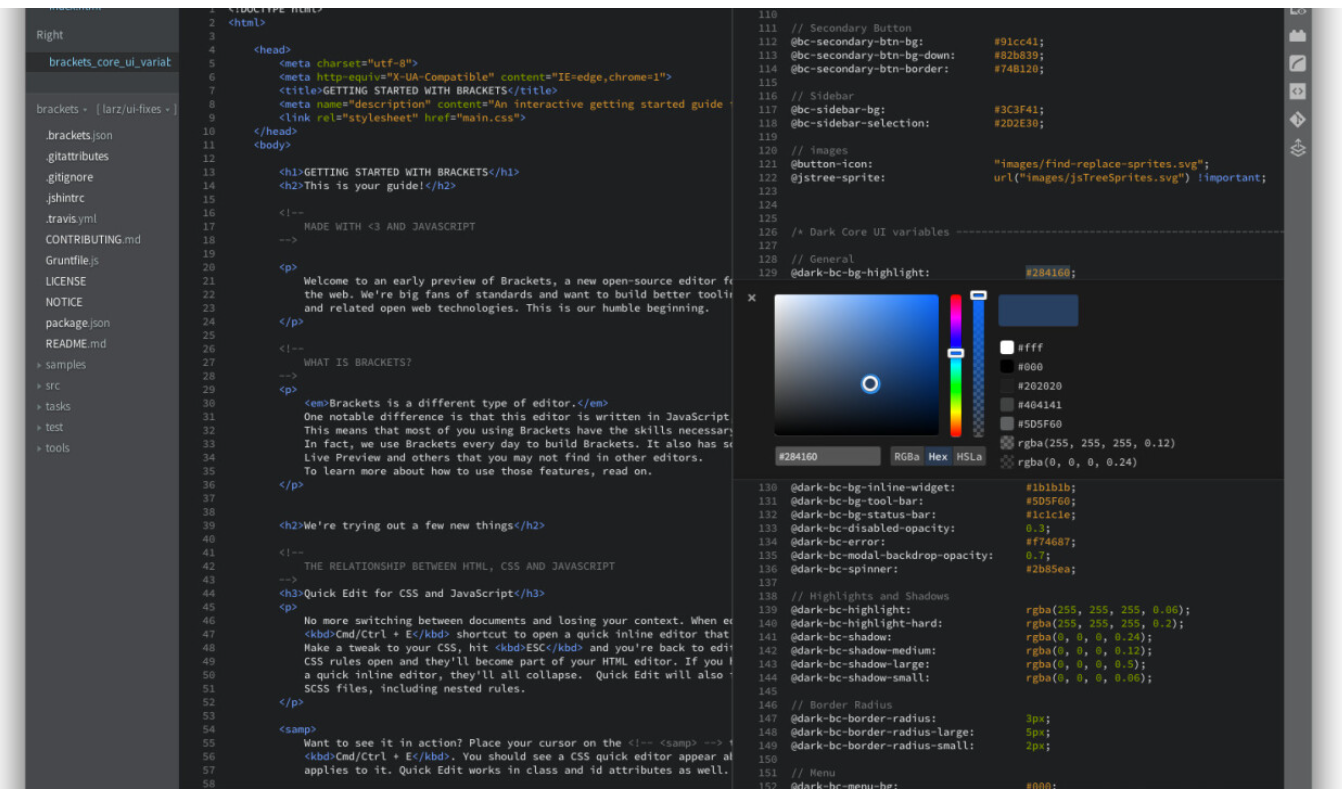Expand the src folder
Image resolution: width=1342 pixels, height=798 pixels.
pyautogui.click(x=49, y=386)
